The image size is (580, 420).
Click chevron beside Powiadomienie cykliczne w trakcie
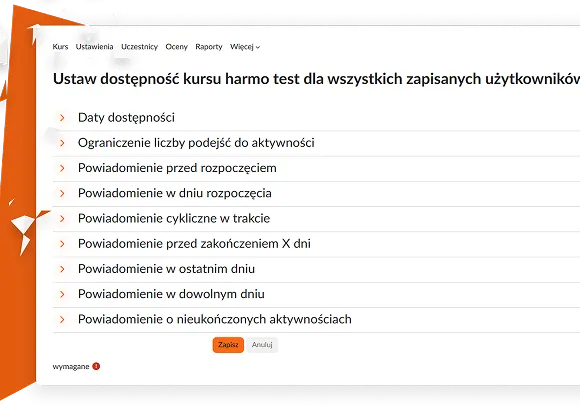tap(62, 218)
